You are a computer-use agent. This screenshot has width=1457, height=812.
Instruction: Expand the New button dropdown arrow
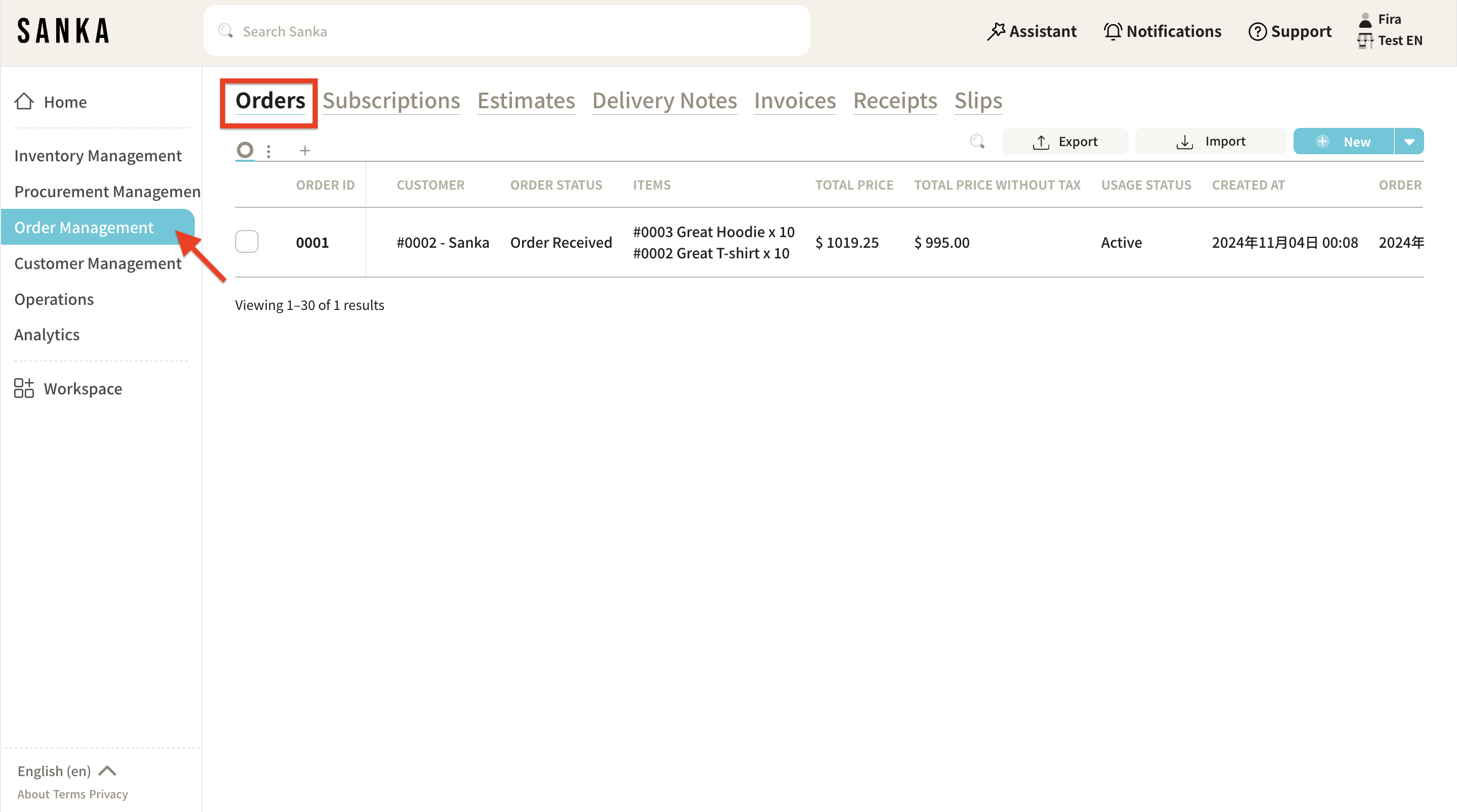coord(1409,142)
